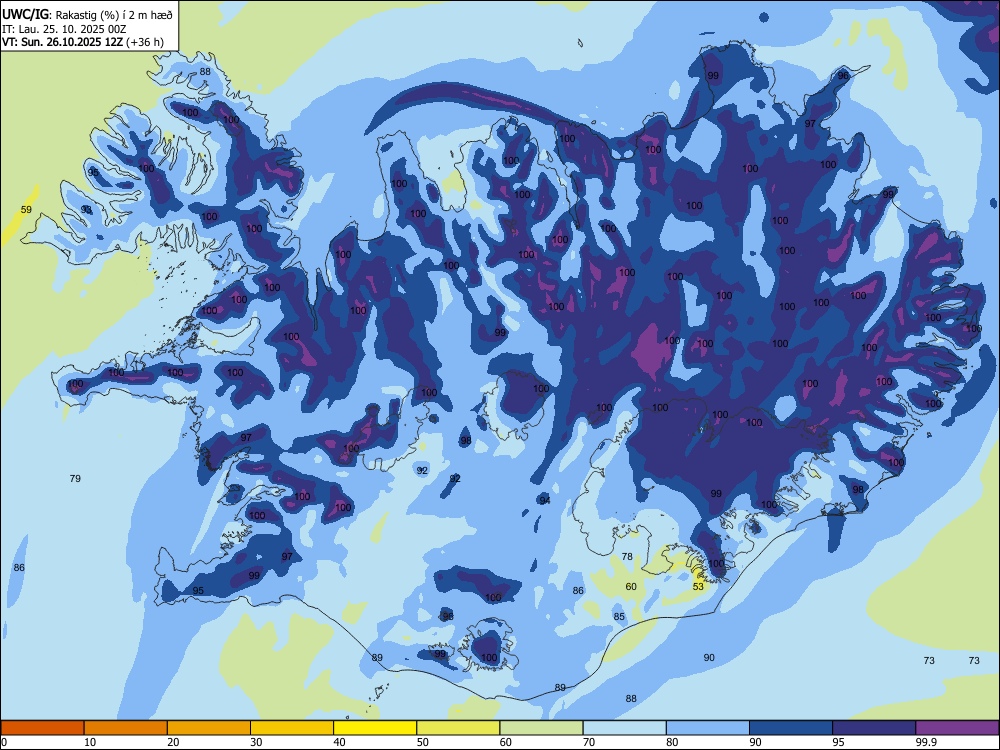
Task: Click the '0' legend tick label
Action: [4, 742]
